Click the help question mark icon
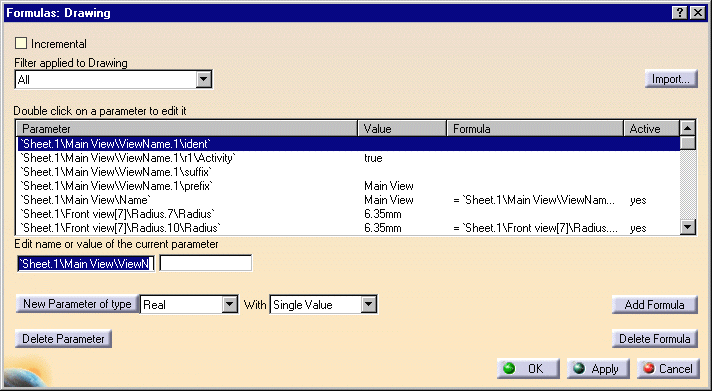 tap(679, 13)
